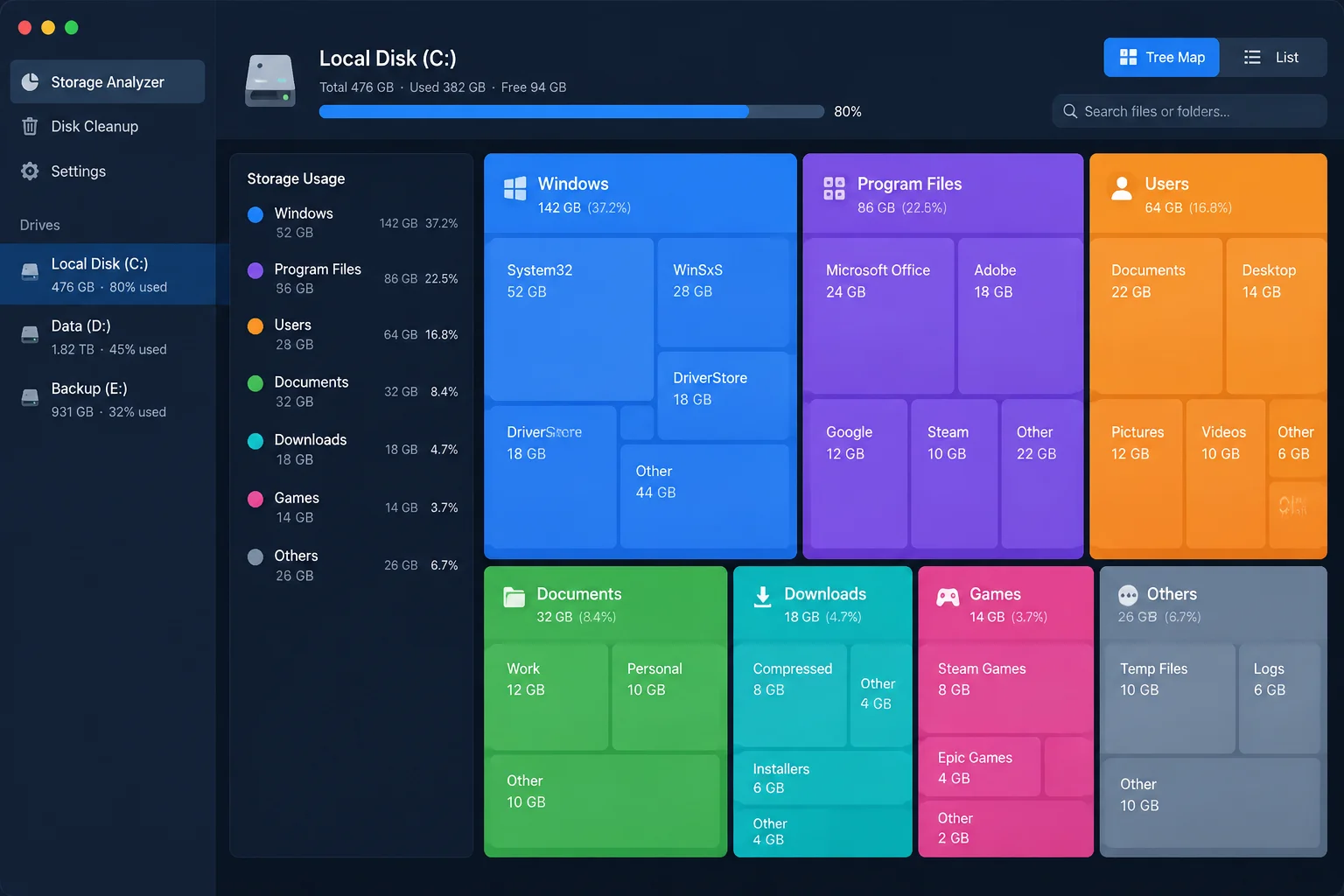Click the grid icon on the Program Files tile
Image resolution: width=1344 pixels, height=896 pixels.
pyautogui.click(x=834, y=188)
